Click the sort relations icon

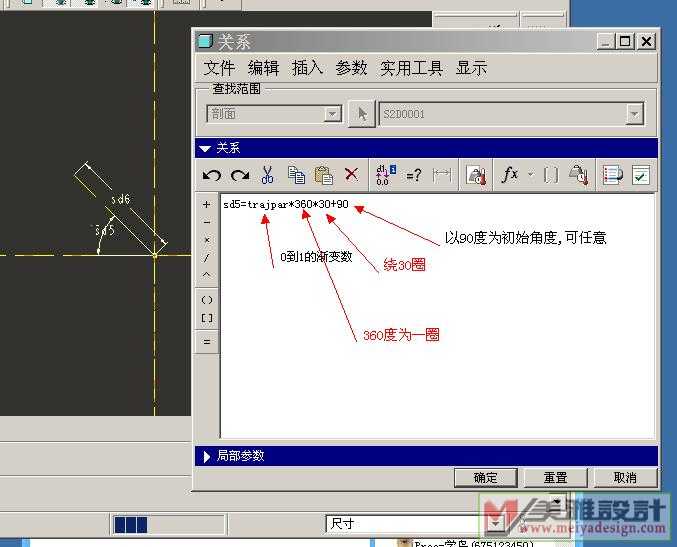[x=612, y=175]
